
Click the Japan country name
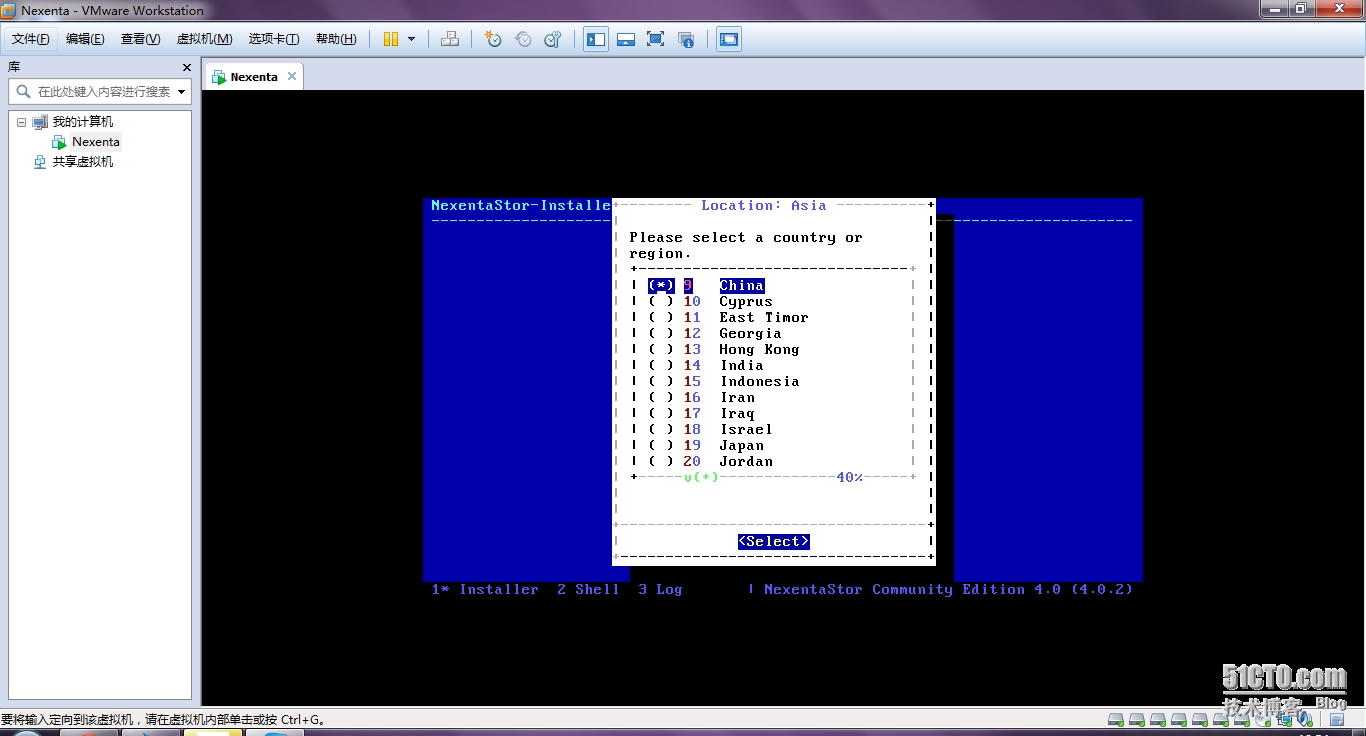pyautogui.click(x=742, y=446)
